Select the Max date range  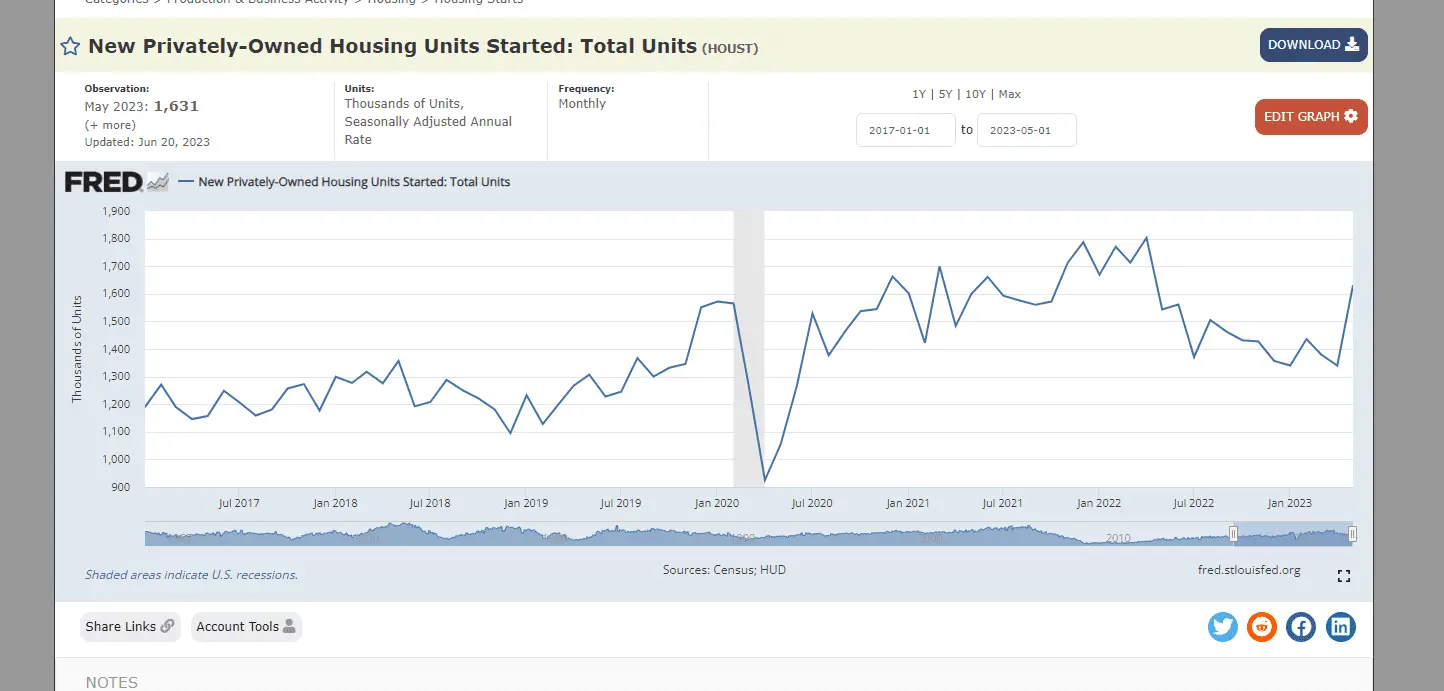tap(1009, 94)
